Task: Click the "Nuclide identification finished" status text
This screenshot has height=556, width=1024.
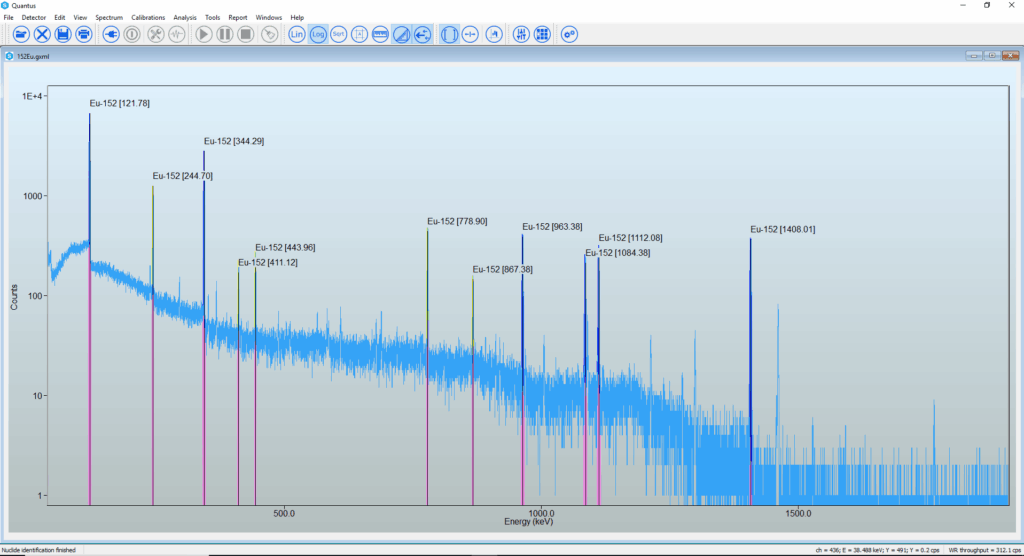Action: point(39,550)
